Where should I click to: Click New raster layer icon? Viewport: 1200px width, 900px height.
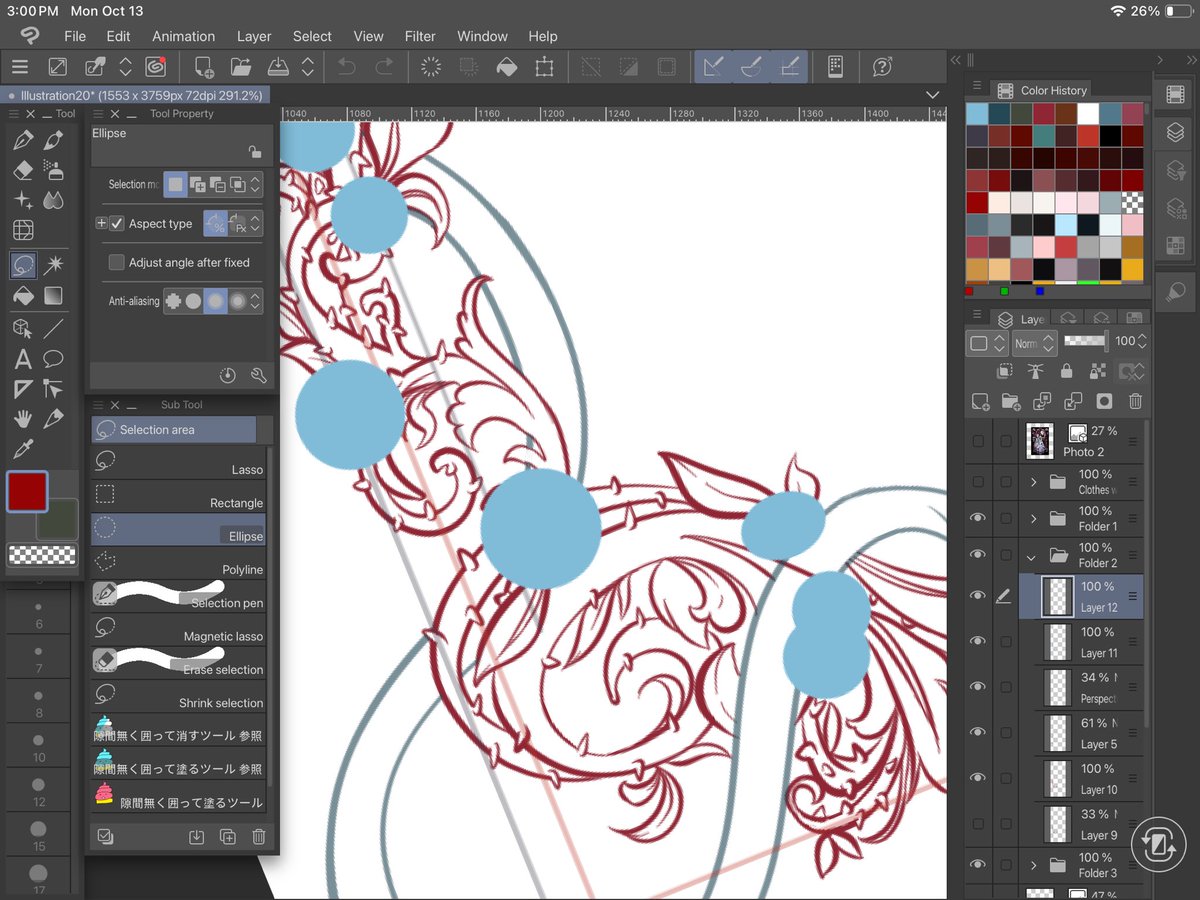[980, 401]
